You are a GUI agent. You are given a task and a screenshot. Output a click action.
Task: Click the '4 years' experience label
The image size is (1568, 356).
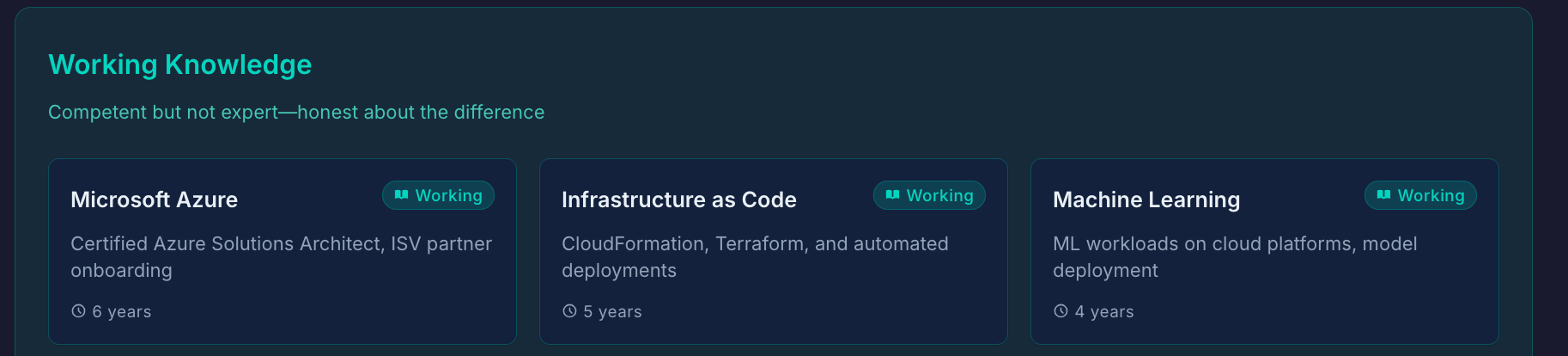pyautogui.click(x=1104, y=312)
